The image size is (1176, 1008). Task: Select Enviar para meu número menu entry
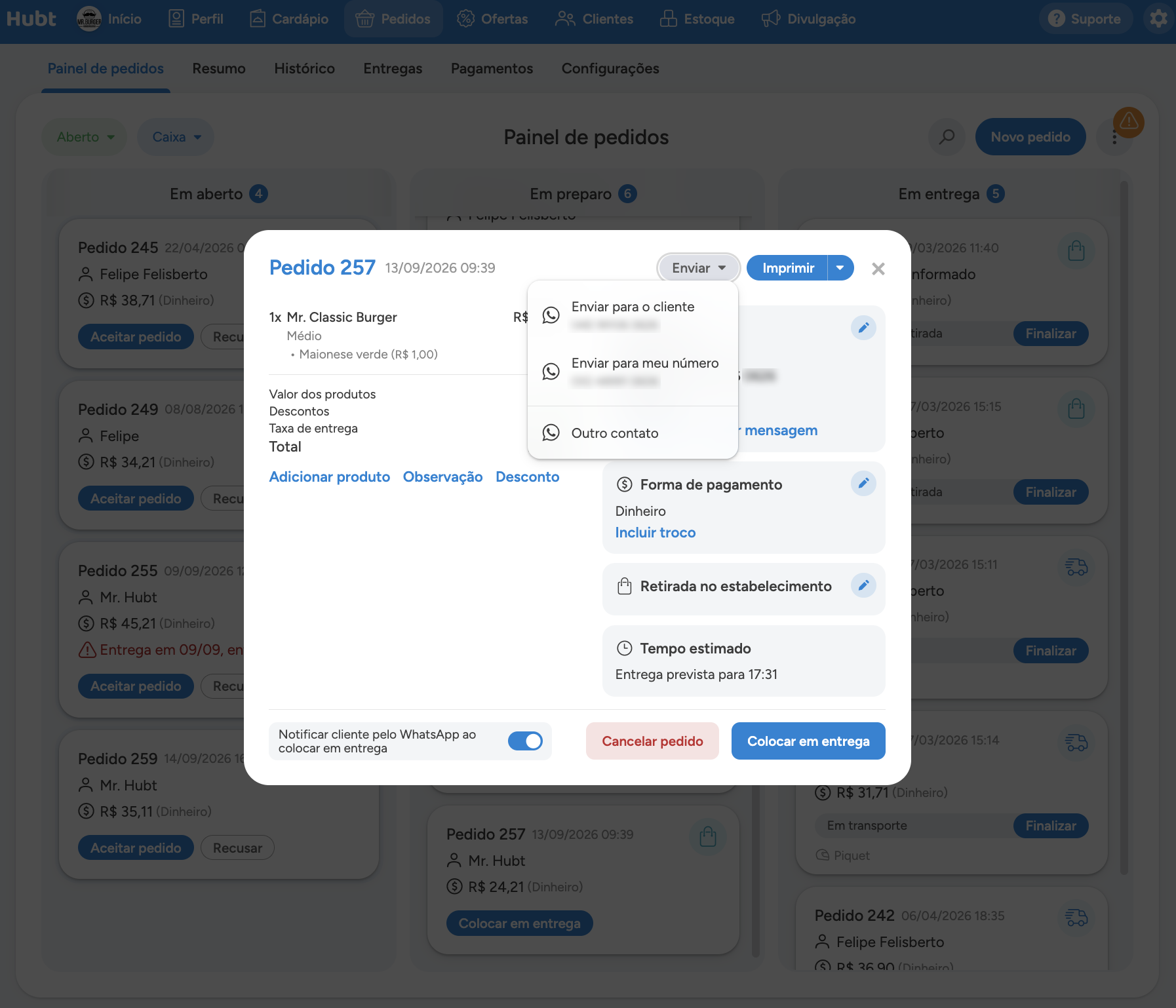point(633,372)
